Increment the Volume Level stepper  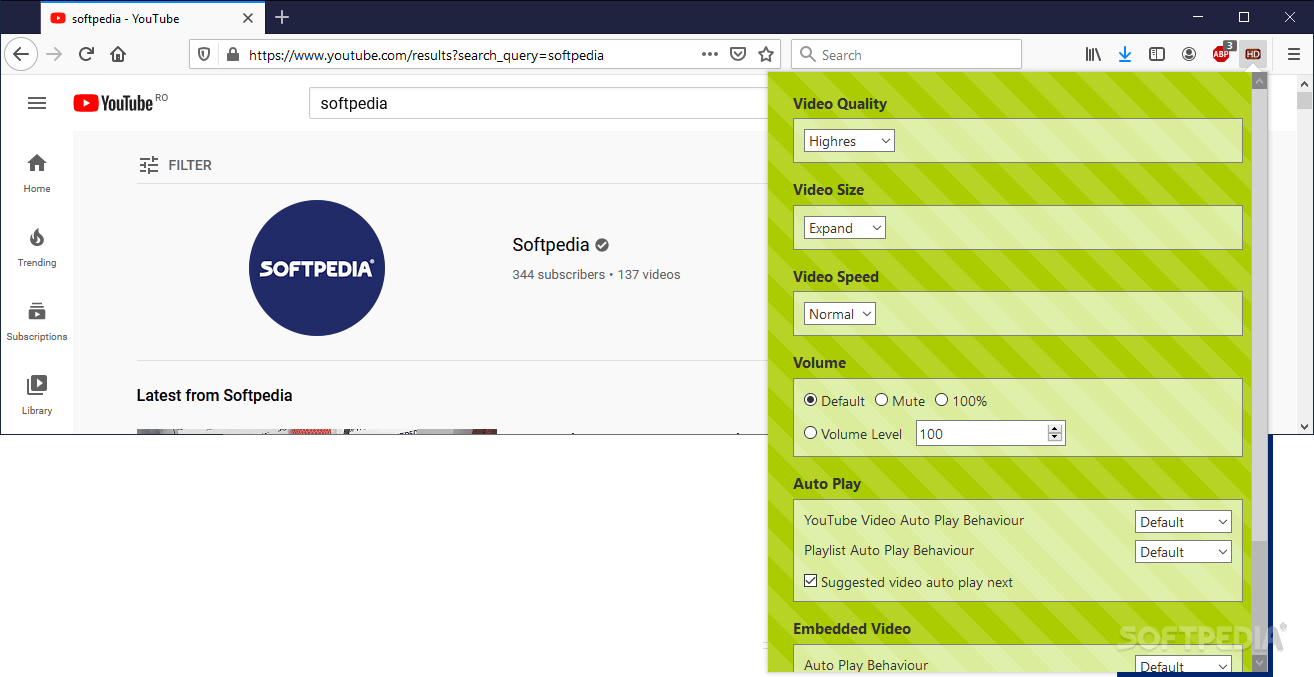[1055, 428]
